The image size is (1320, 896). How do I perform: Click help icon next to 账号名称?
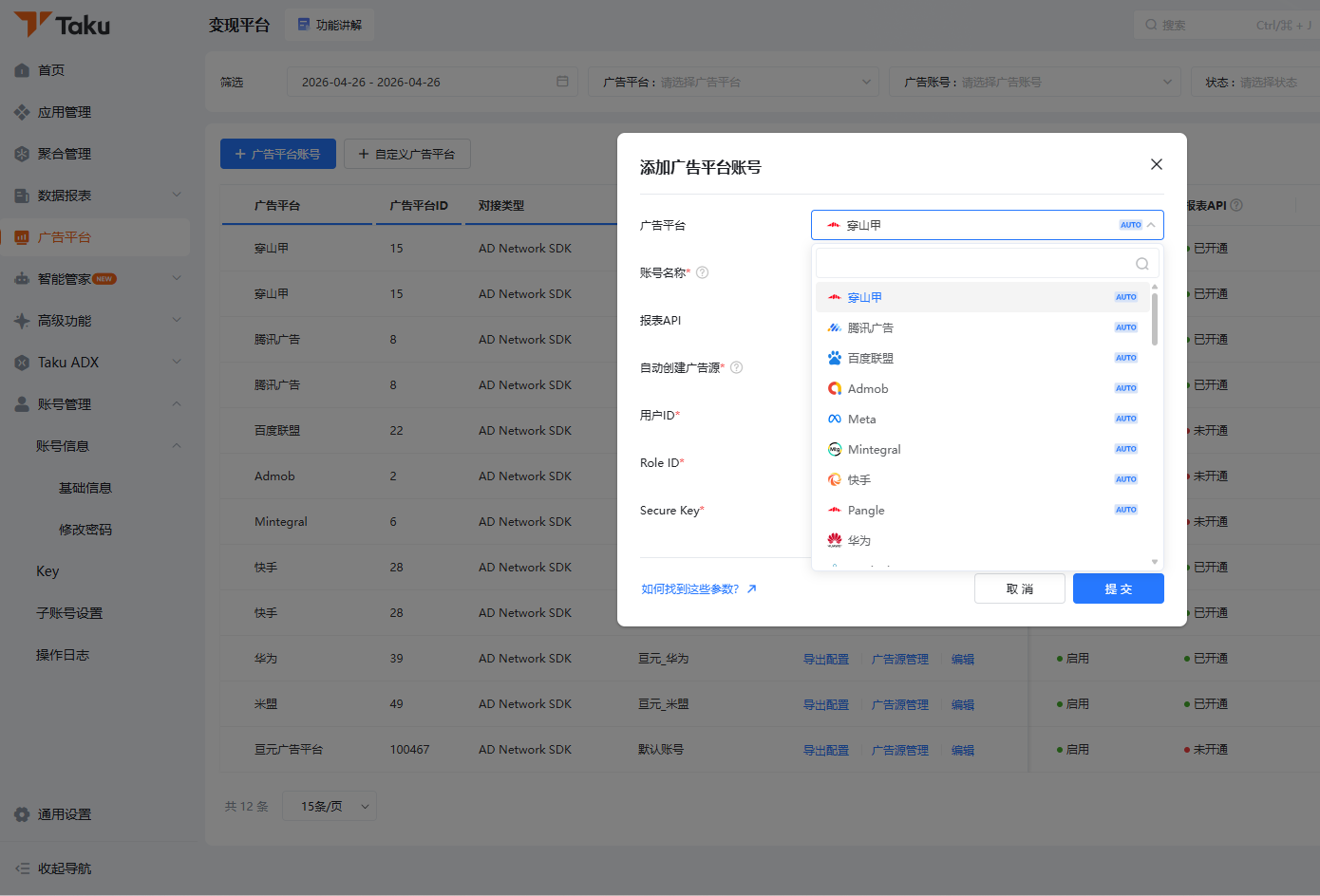click(x=703, y=272)
